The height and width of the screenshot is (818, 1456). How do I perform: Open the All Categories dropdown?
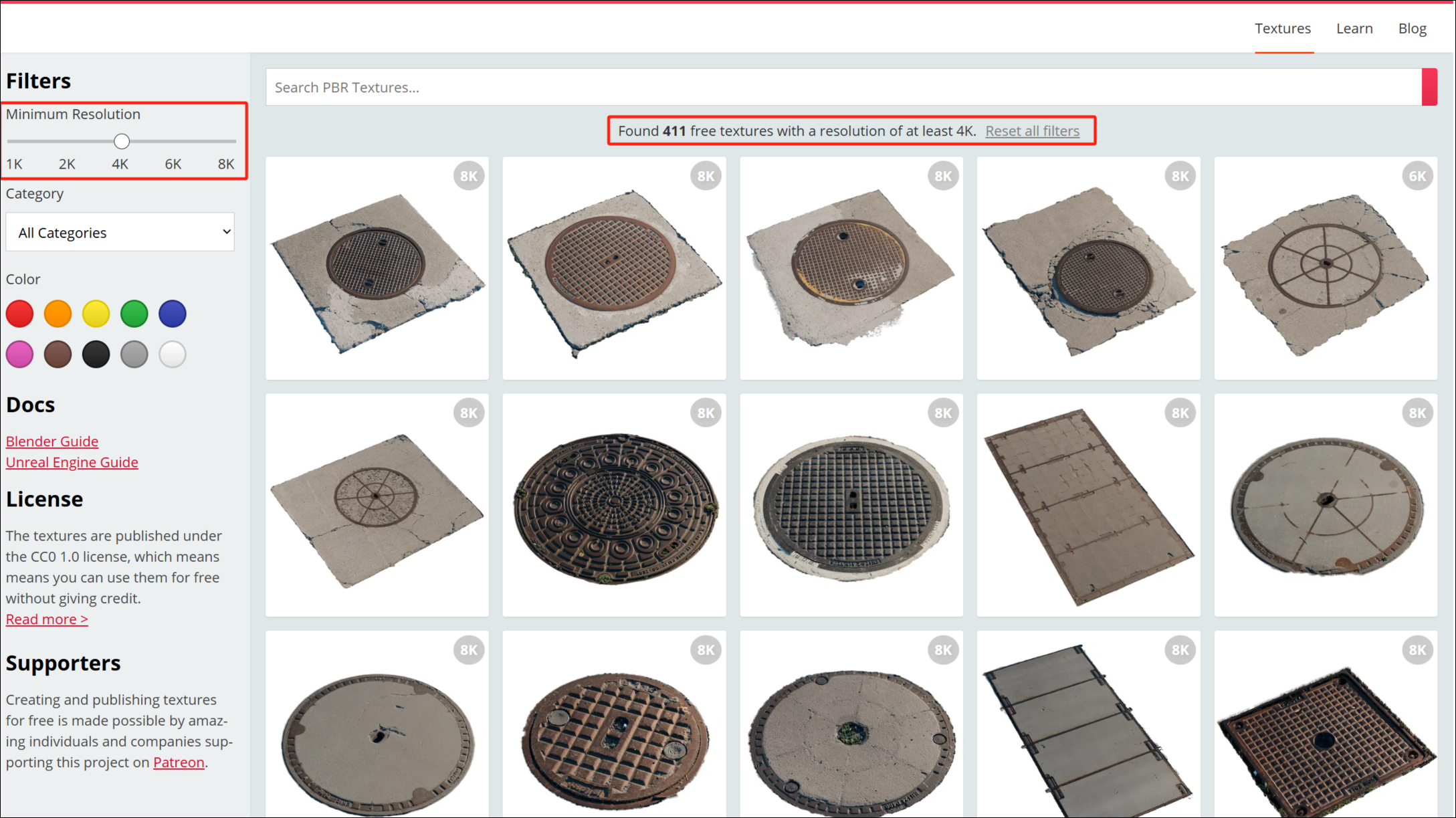[120, 232]
